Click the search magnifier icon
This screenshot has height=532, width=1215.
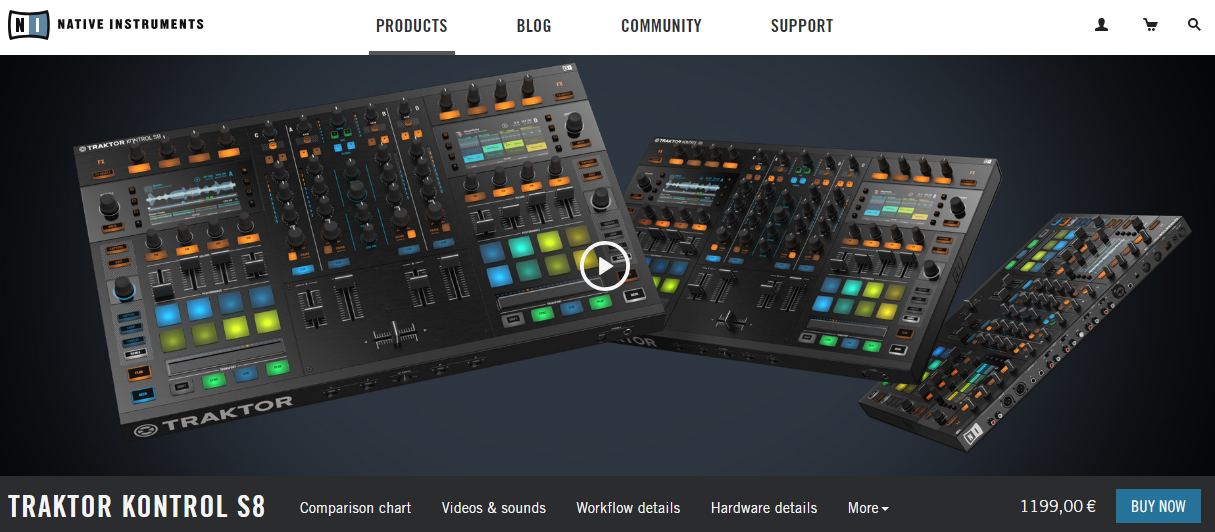tap(1194, 25)
